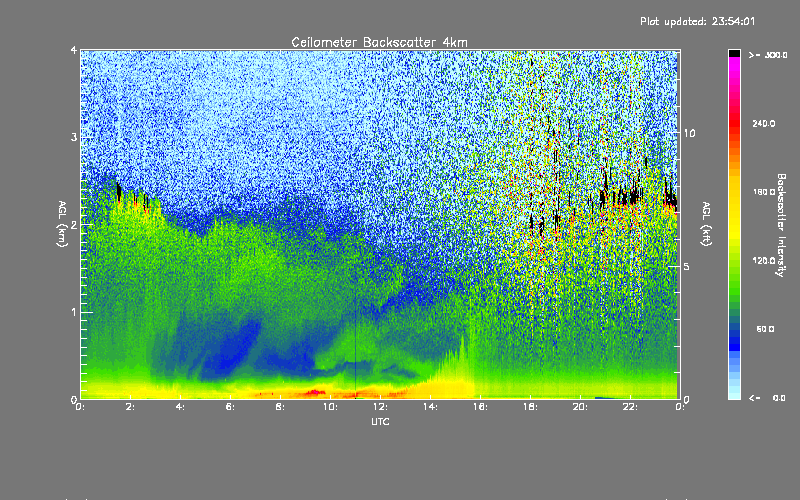This screenshot has width=800, height=500.
Task: Click the '14:' UTC tick label
Action: point(430,407)
